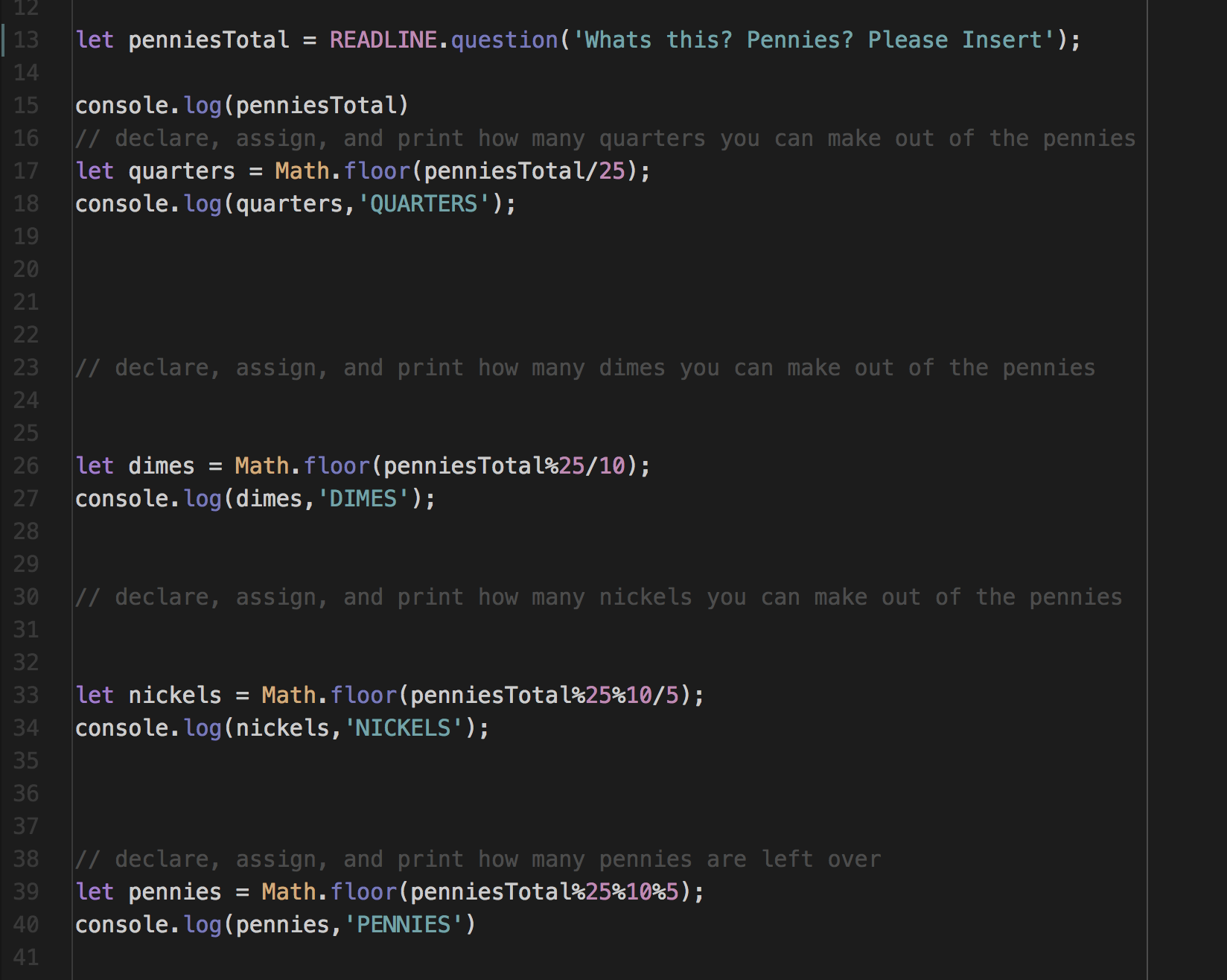Click the dimes variable name on line 26
The width and height of the screenshot is (1227, 980).
[x=162, y=465]
